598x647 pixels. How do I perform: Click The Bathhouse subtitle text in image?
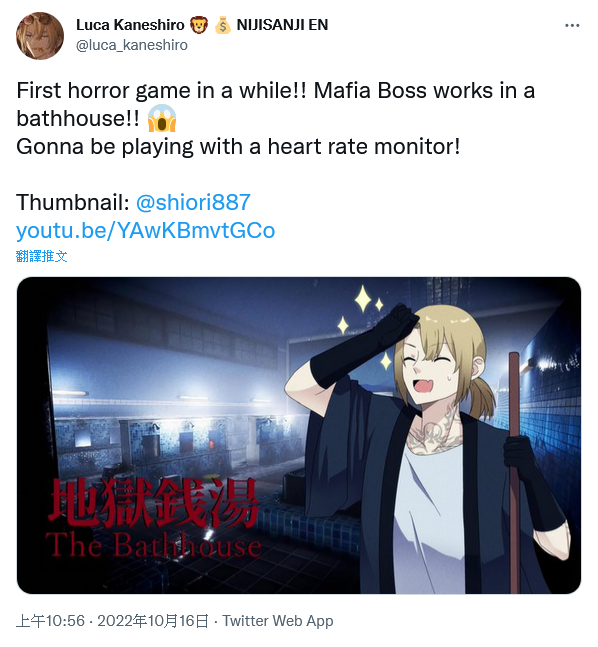pyautogui.click(x=154, y=545)
